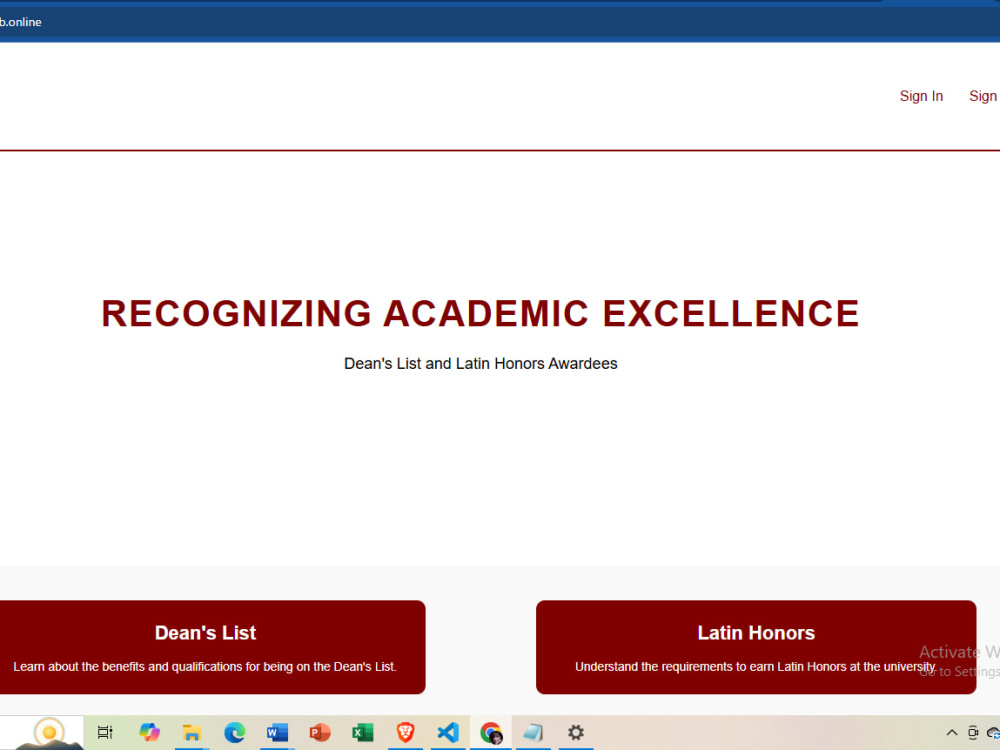Open PowerPoint from the taskbar

point(320,732)
